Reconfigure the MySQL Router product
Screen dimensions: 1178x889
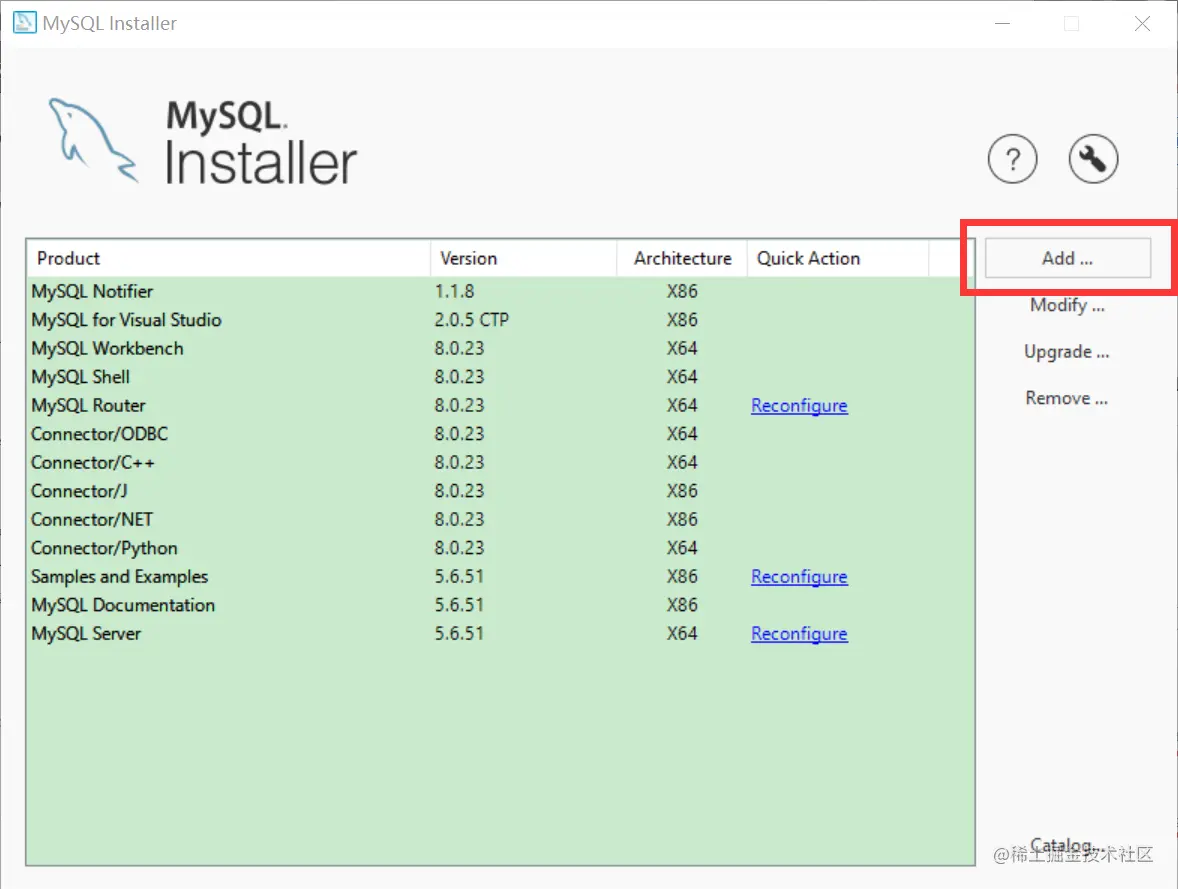799,406
